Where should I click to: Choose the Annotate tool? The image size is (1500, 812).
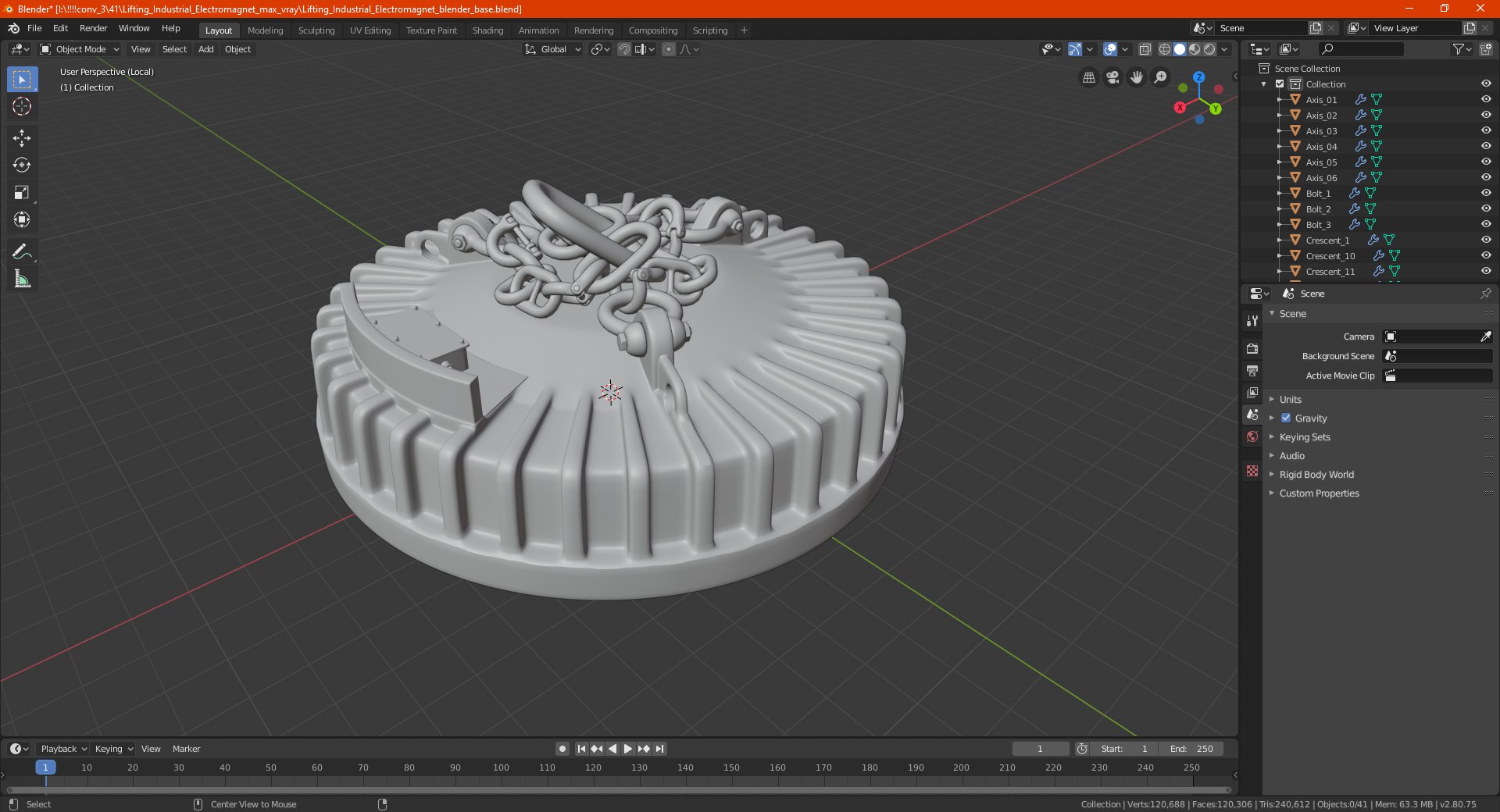[x=22, y=251]
